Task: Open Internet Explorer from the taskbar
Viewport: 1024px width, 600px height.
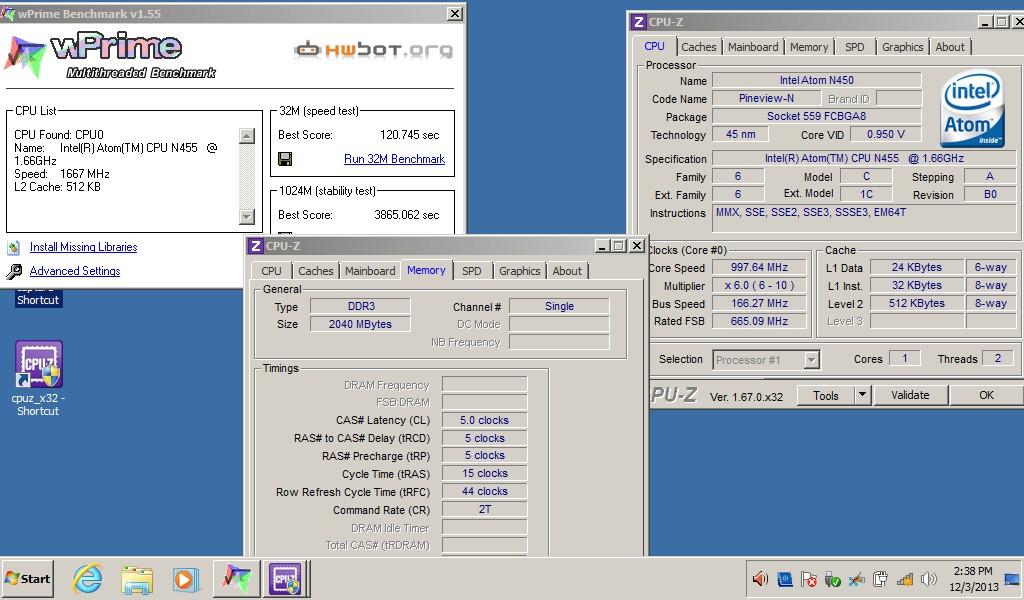Action: [88, 578]
